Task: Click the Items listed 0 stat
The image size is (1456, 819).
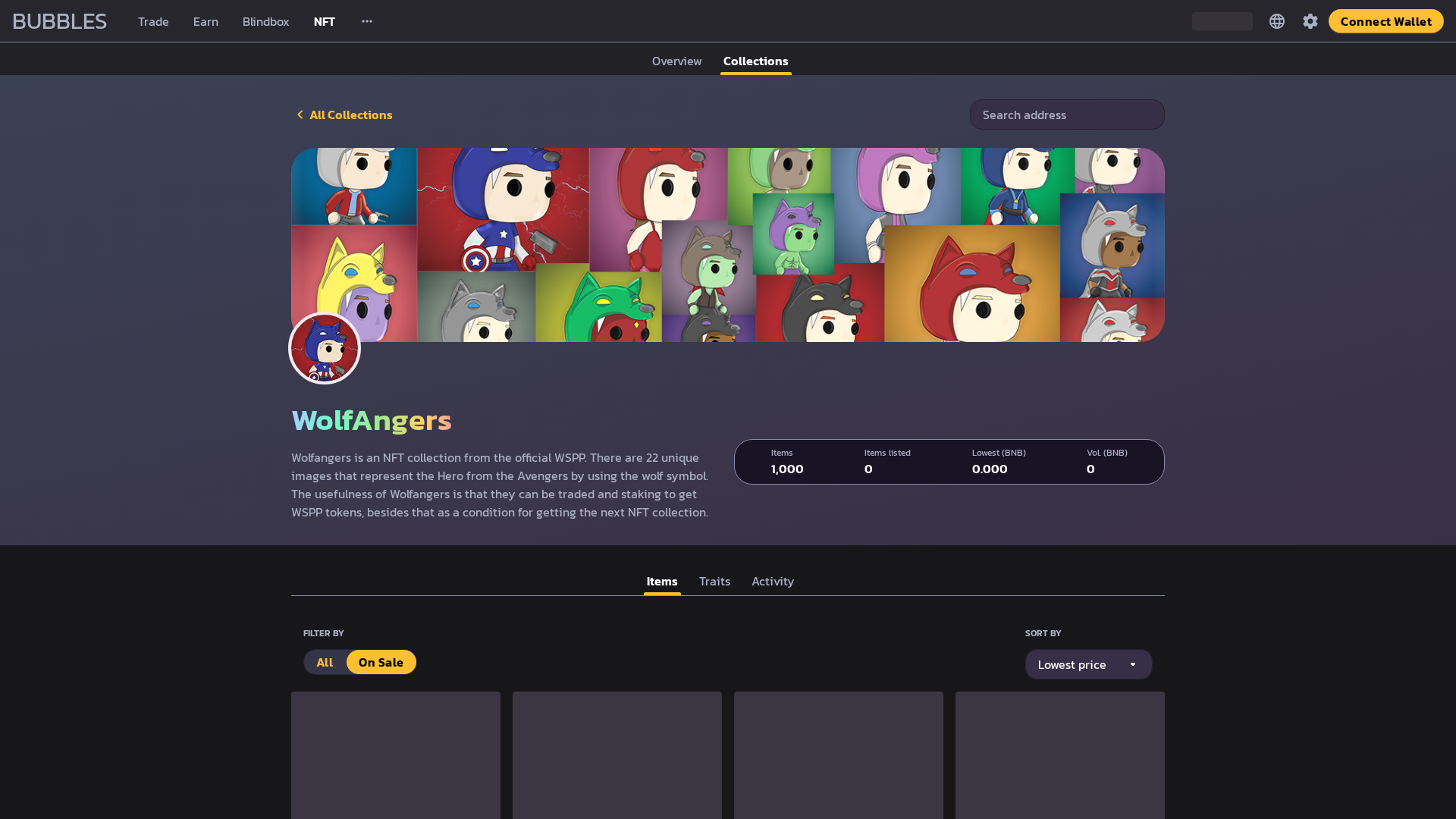Action: [x=887, y=461]
